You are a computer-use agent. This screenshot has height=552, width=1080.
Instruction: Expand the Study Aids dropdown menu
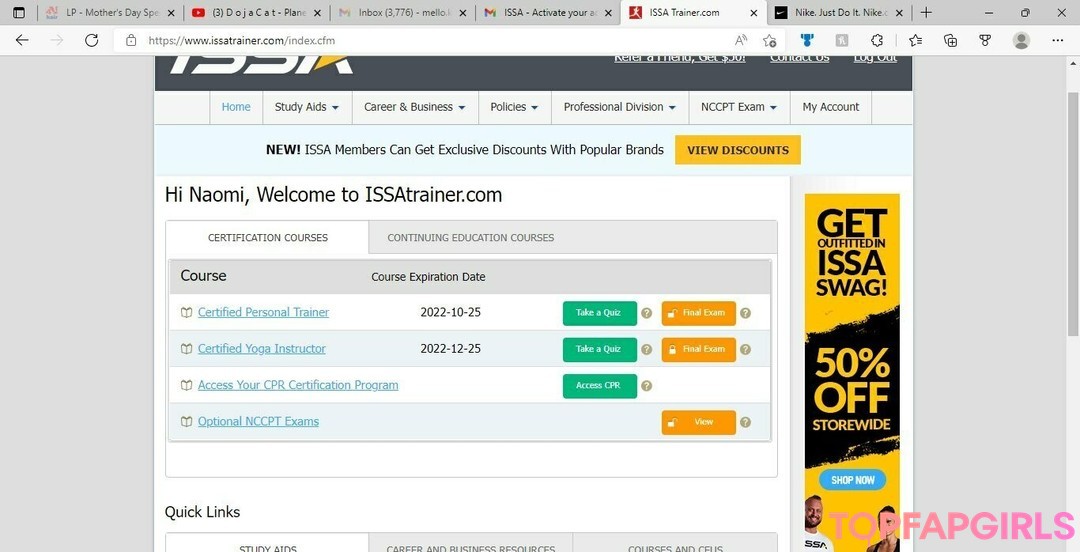coord(306,107)
